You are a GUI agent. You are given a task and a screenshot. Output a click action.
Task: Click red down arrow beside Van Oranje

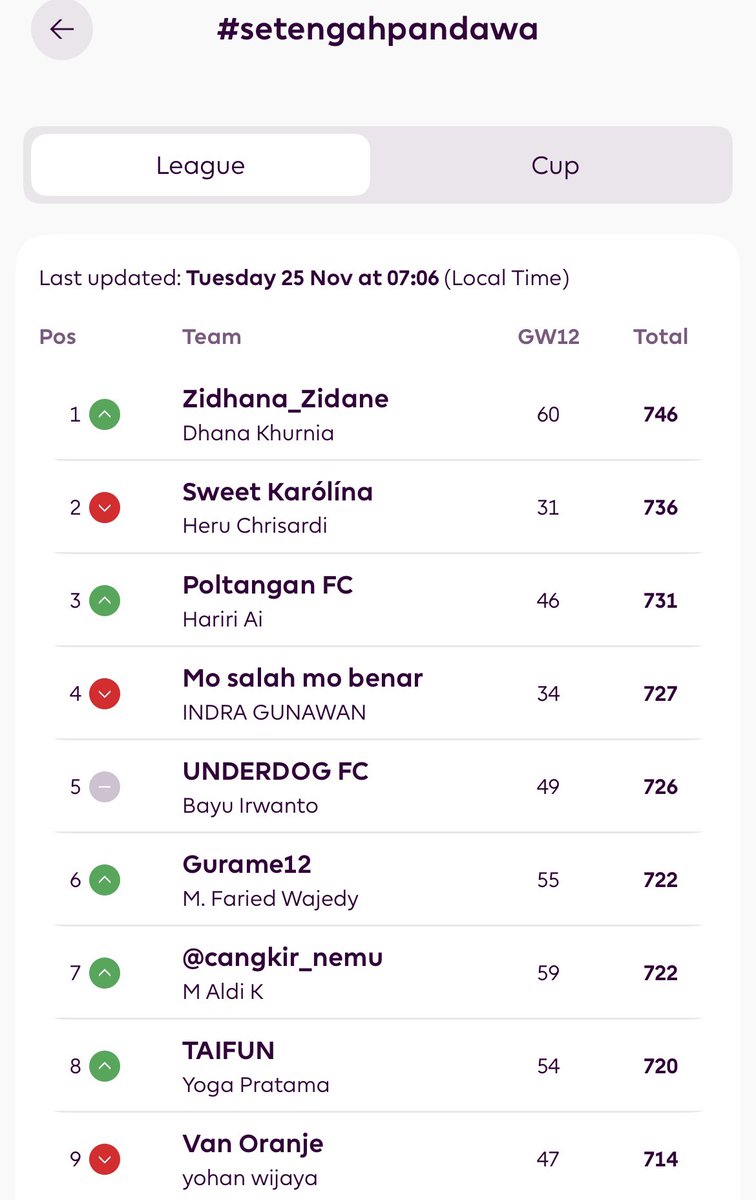(105, 1159)
